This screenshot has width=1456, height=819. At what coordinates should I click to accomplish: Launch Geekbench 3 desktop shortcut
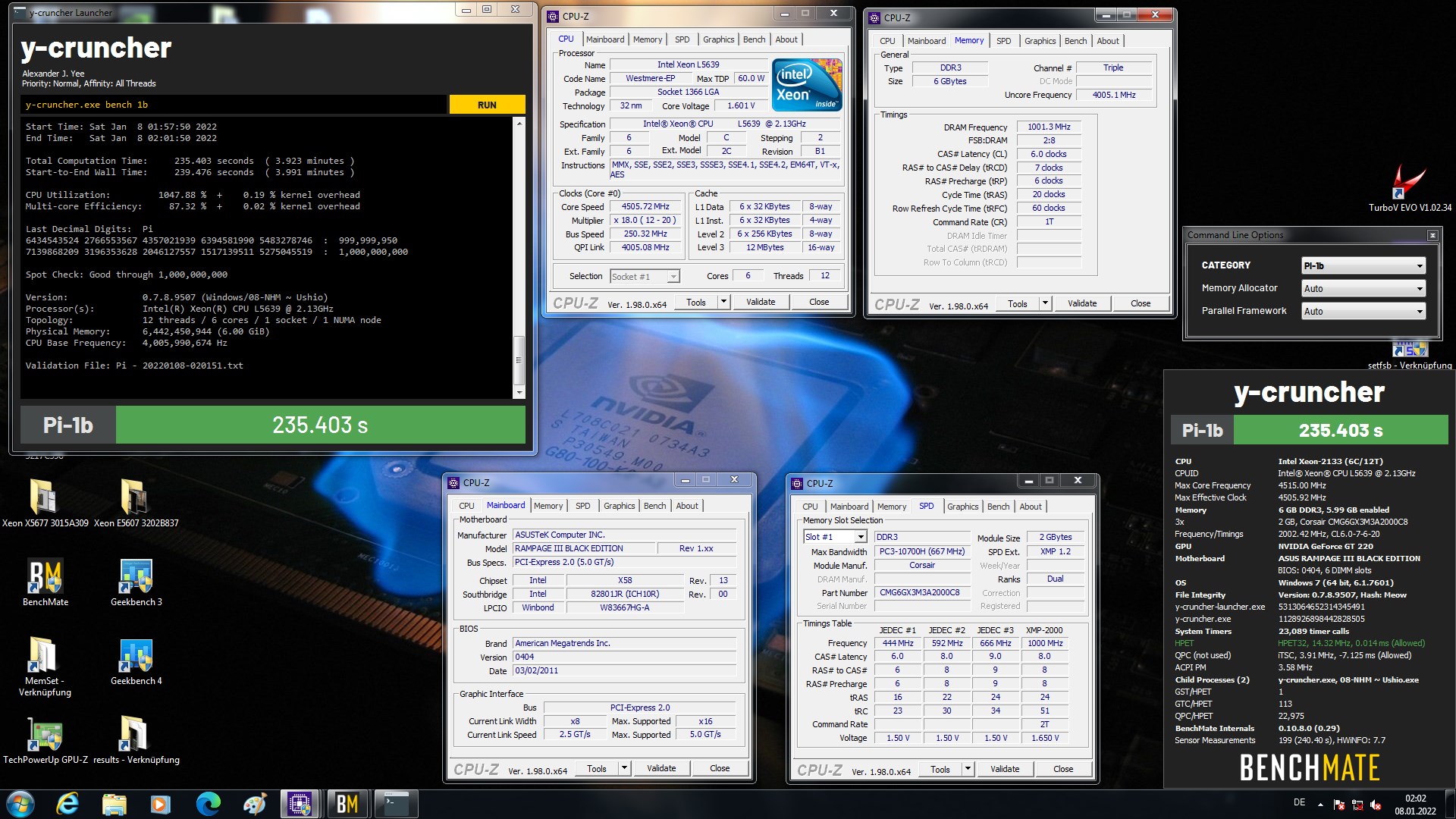[136, 582]
